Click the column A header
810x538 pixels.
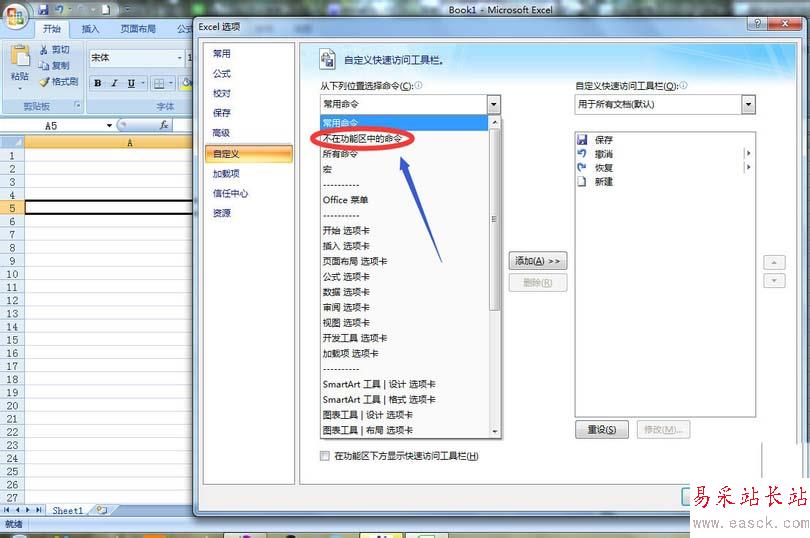(x=109, y=142)
